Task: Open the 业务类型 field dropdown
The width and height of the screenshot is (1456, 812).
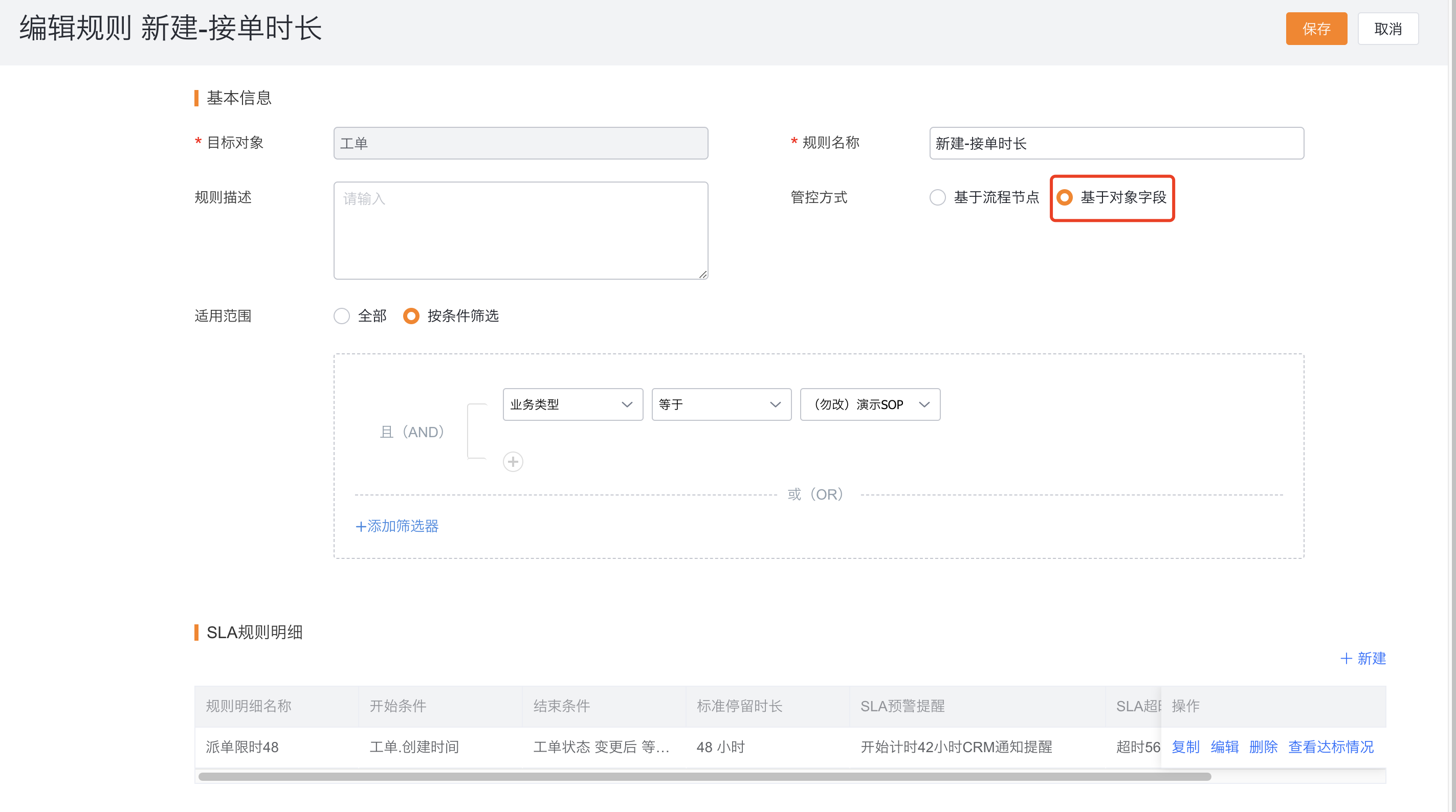Action: pos(572,404)
